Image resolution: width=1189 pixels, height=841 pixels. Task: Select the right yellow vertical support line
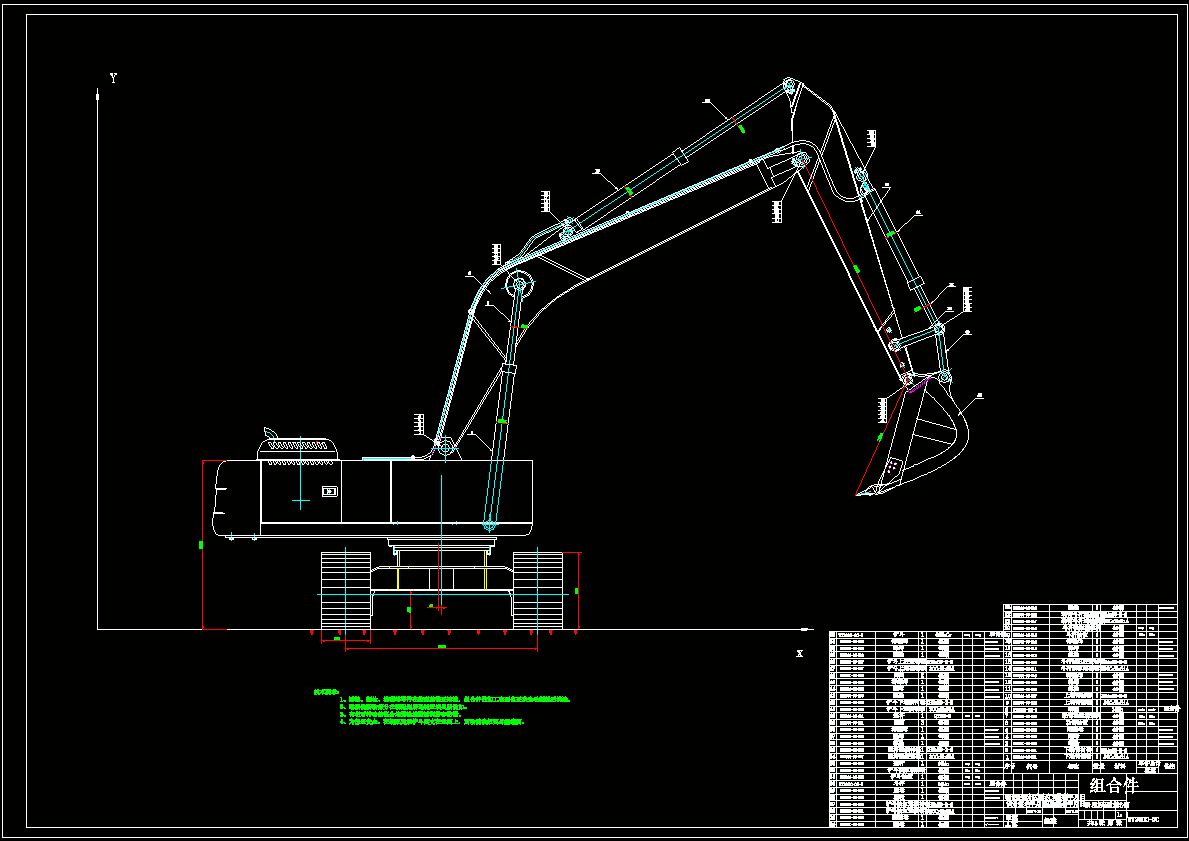click(x=485, y=570)
